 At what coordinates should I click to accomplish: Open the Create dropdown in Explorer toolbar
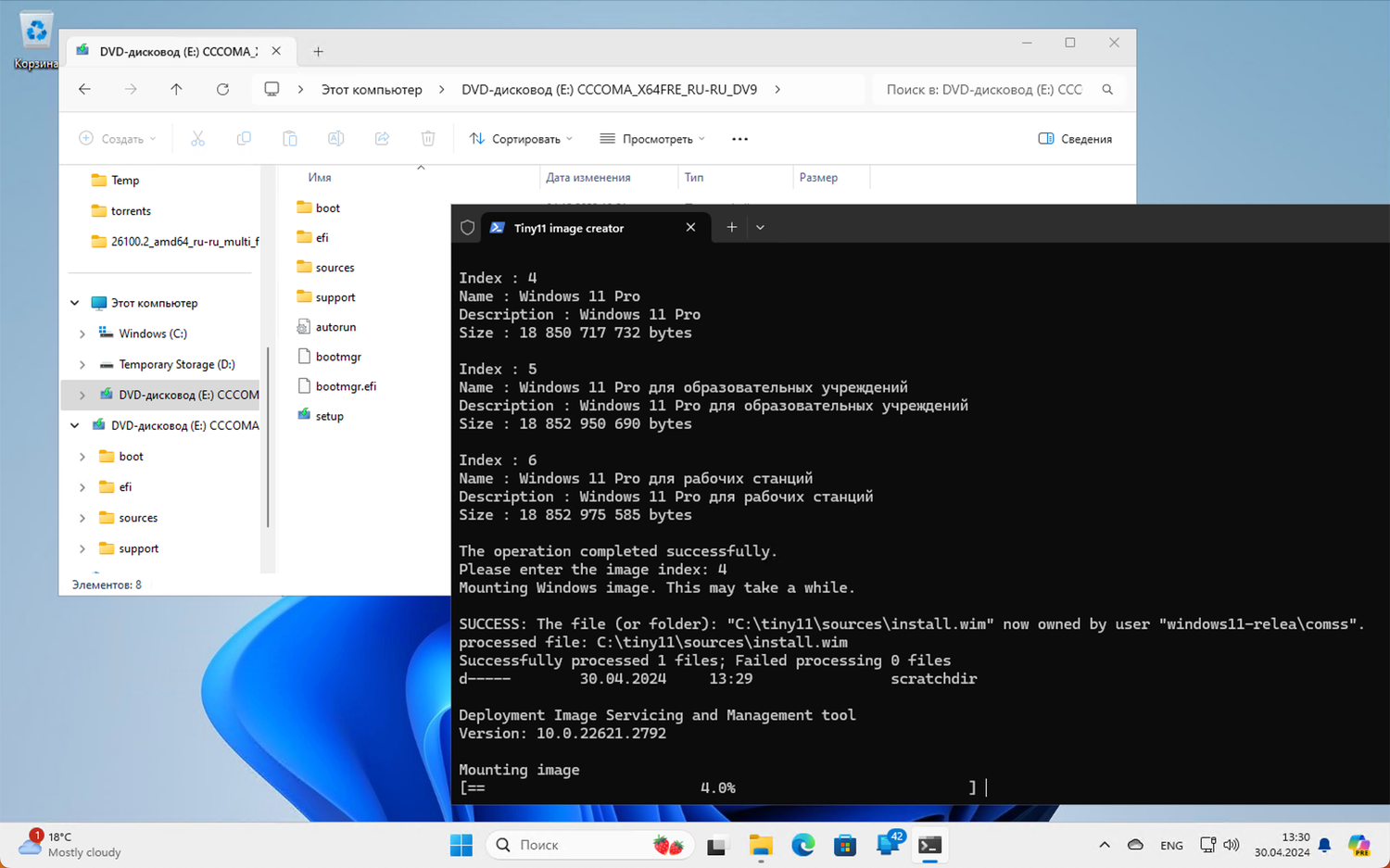click(118, 139)
